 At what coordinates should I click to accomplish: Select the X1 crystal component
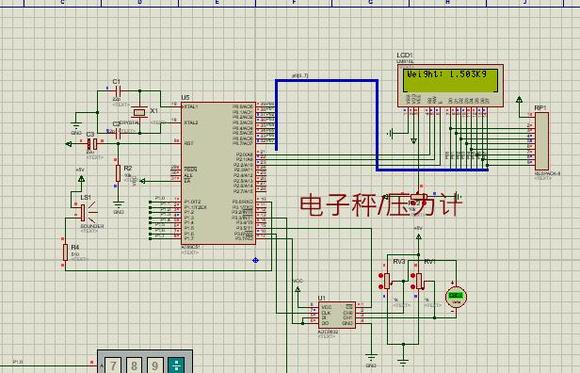(140, 112)
